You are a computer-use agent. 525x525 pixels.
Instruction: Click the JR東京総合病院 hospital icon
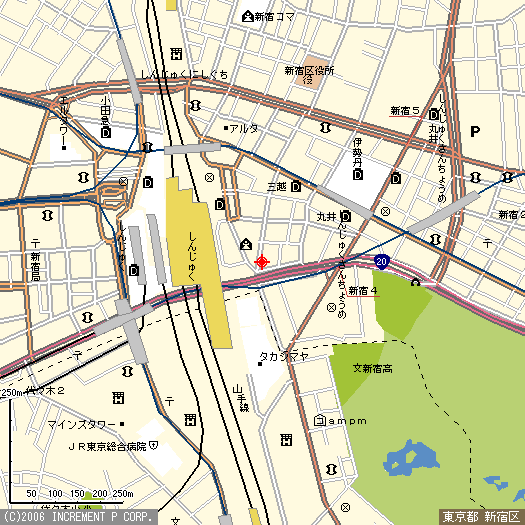coord(153,446)
